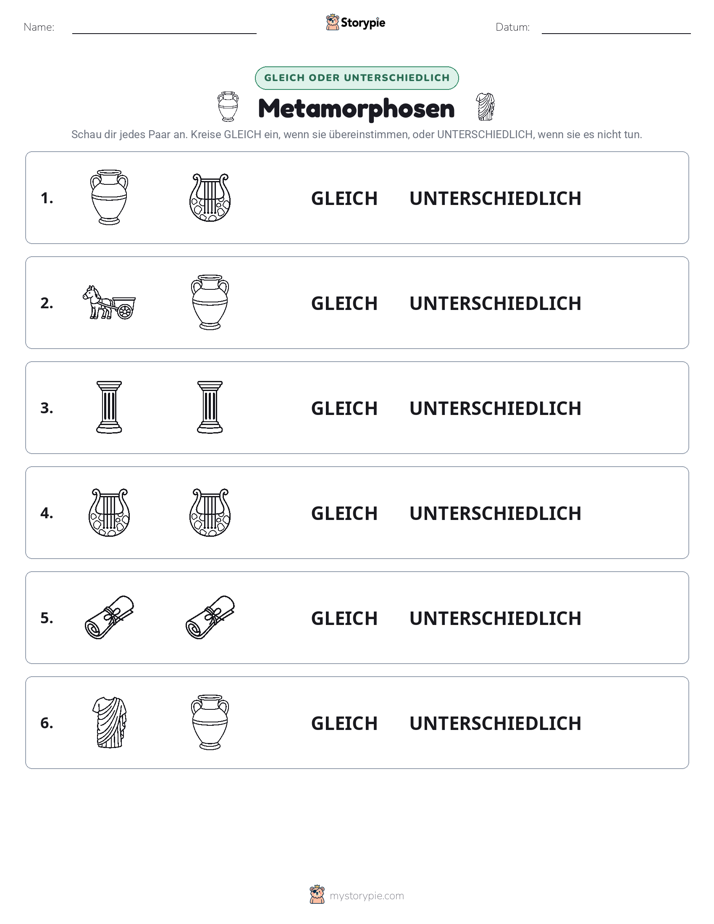The image size is (714, 924).
Task: Click the toga icon in row 6
Action: pyautogui.click(x=109, y=722)
